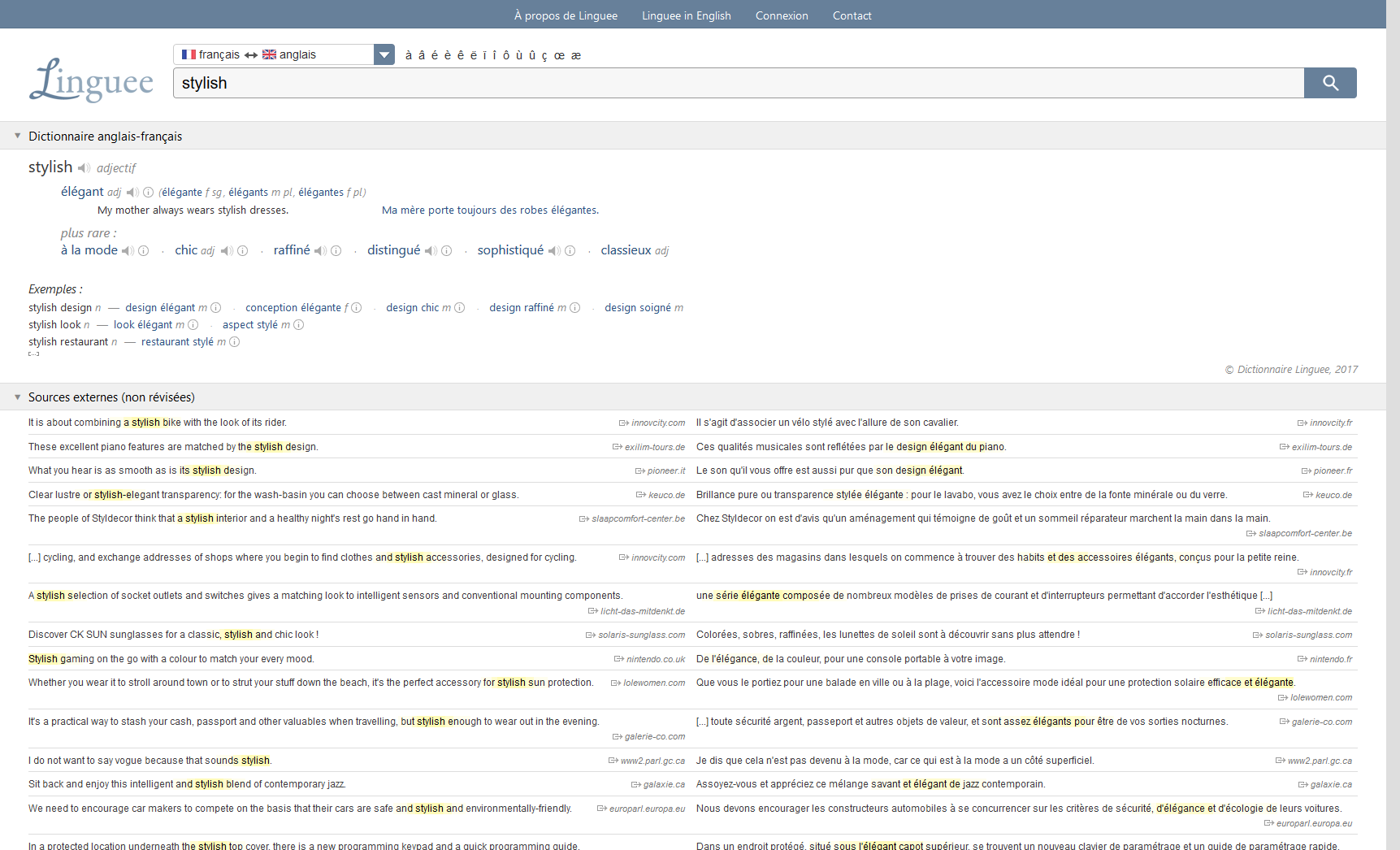Play pronunciation of élégant
The height and width of the screenshot is (850, 1400).
tap(132, 193)
